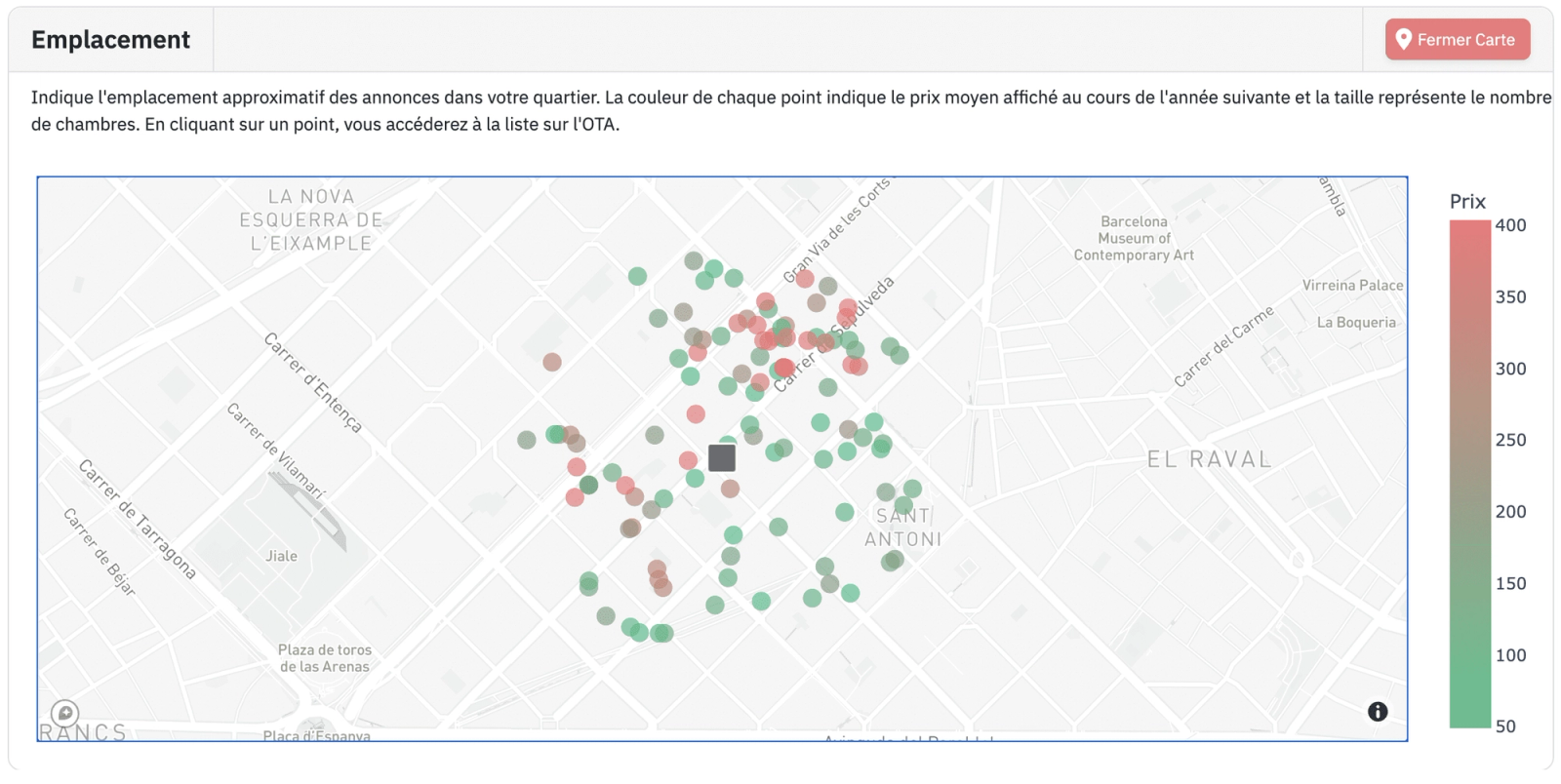Viewport: 1561px width, 784px height.
Task: Click the Carrer de Béjar street label
Action: 99,552
